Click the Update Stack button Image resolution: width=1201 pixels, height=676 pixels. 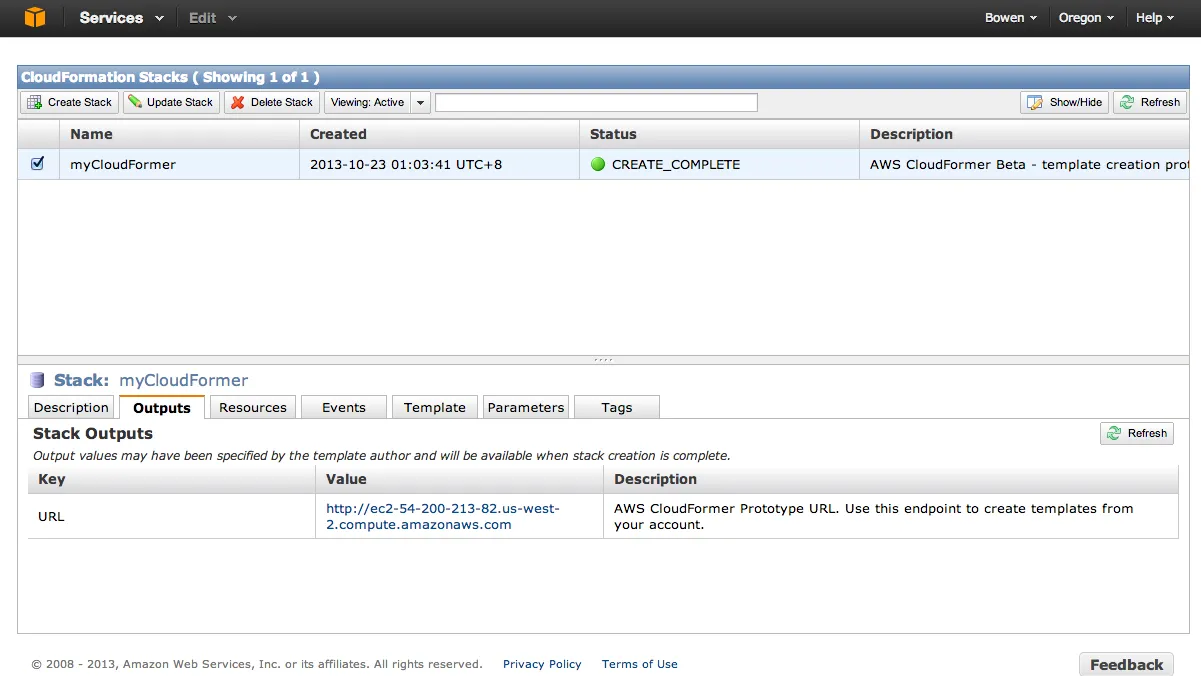click(x=171, y=102)
